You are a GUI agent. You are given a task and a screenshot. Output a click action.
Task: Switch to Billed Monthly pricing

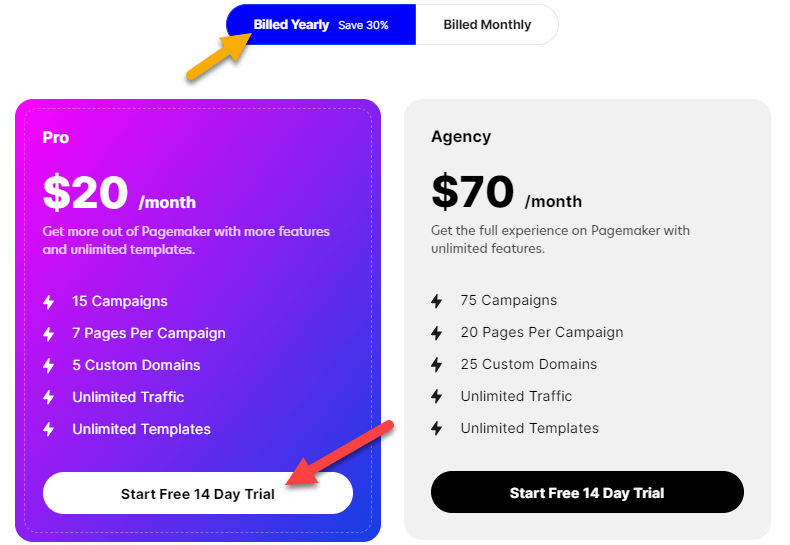coord(487,25)
